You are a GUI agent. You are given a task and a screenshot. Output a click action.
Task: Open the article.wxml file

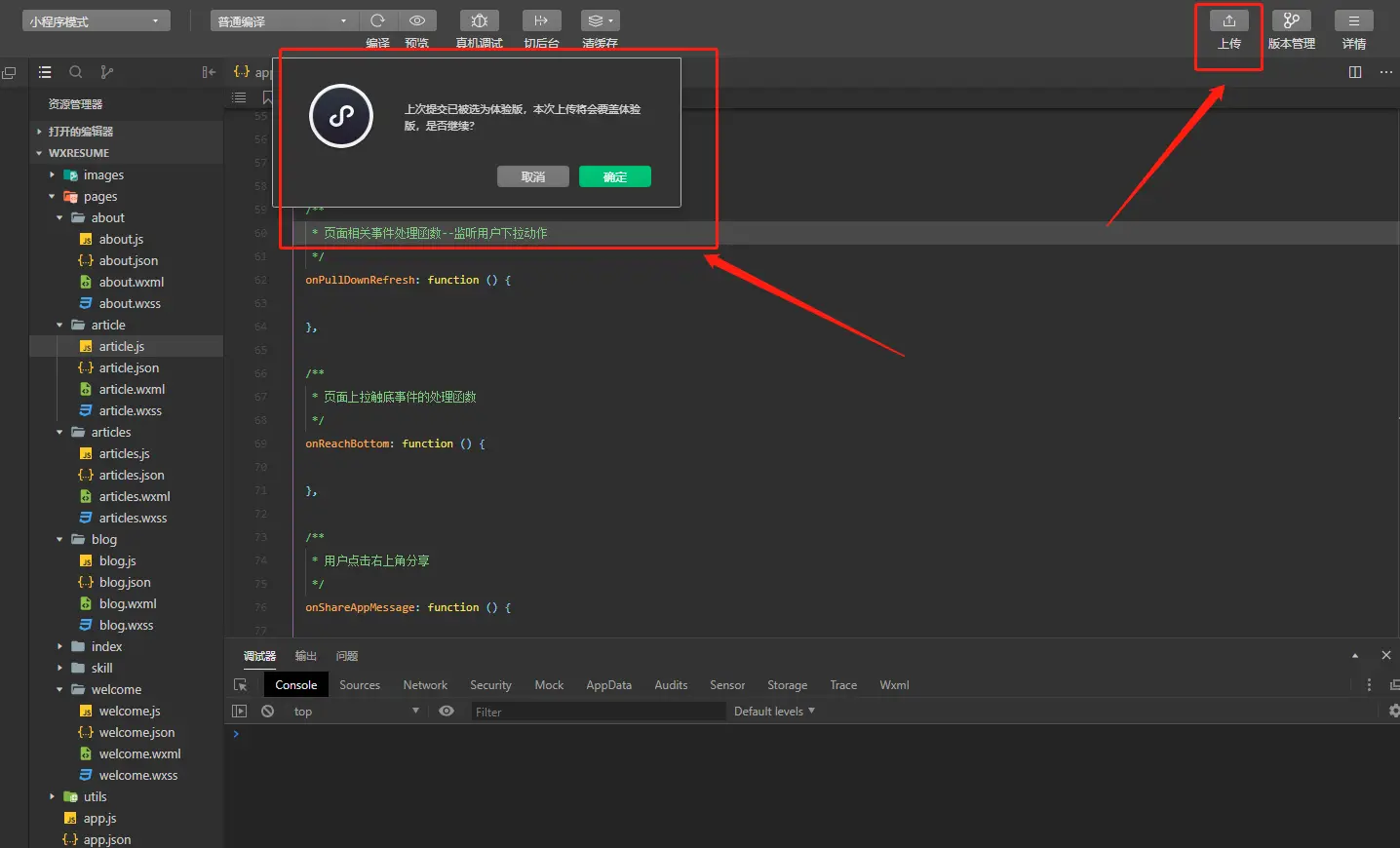(x=132, y=390)
